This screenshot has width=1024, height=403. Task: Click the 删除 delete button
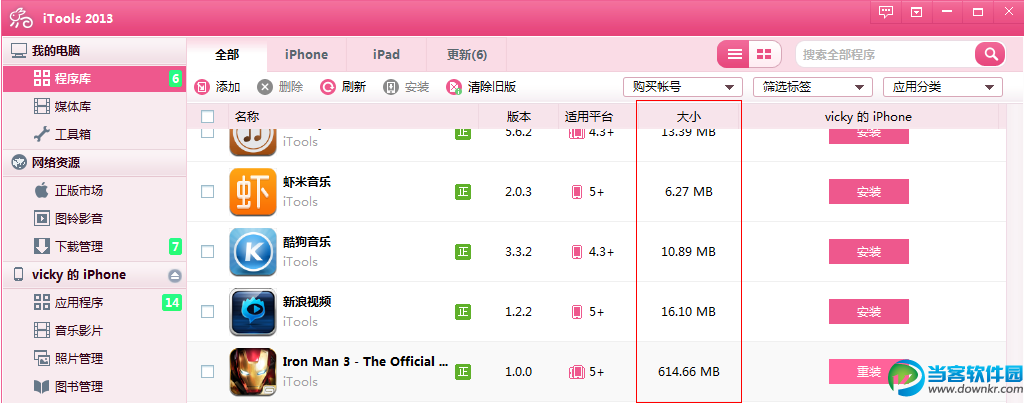tap(280, 87)
